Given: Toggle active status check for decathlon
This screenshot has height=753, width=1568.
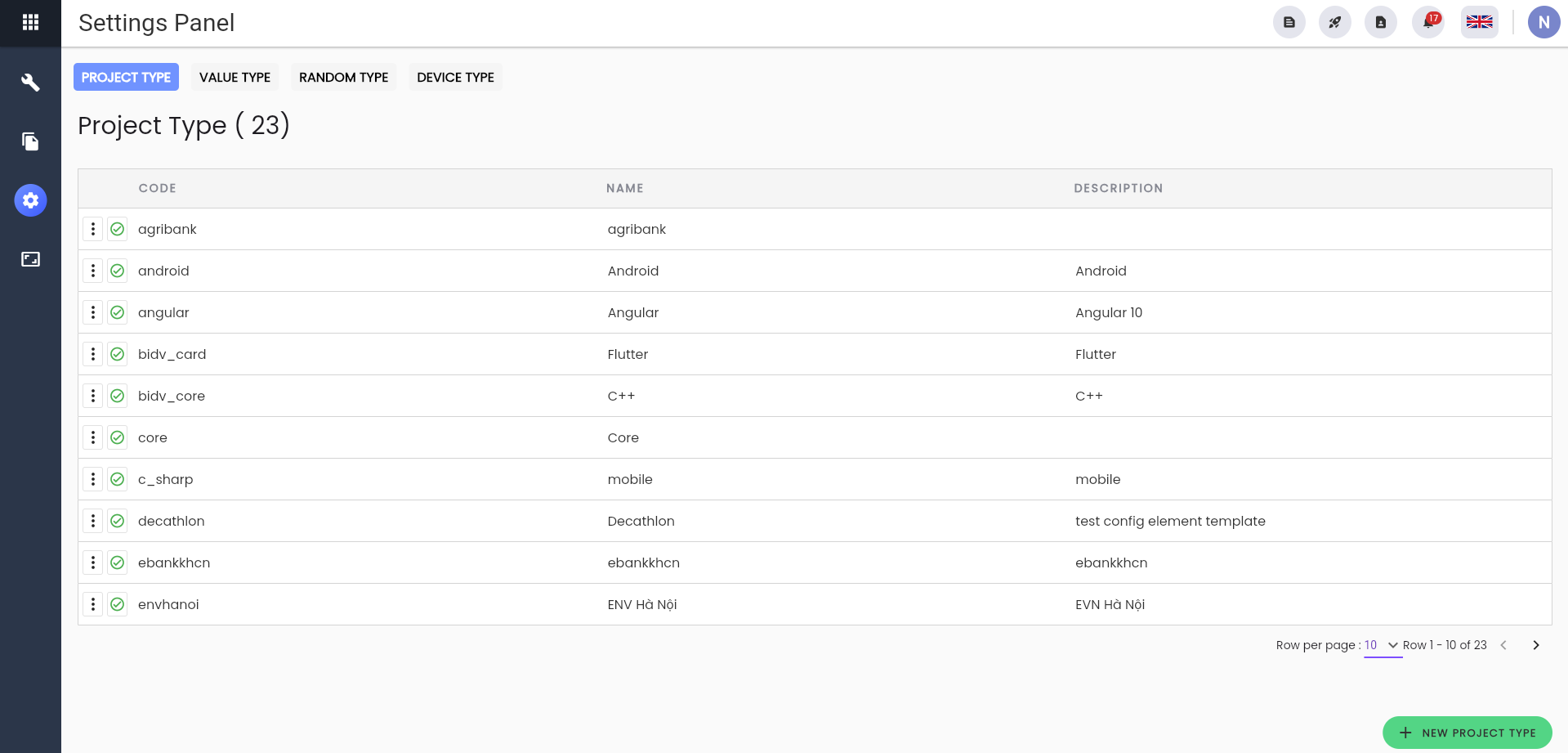Looking at the screenshot, I should (118, 521).
